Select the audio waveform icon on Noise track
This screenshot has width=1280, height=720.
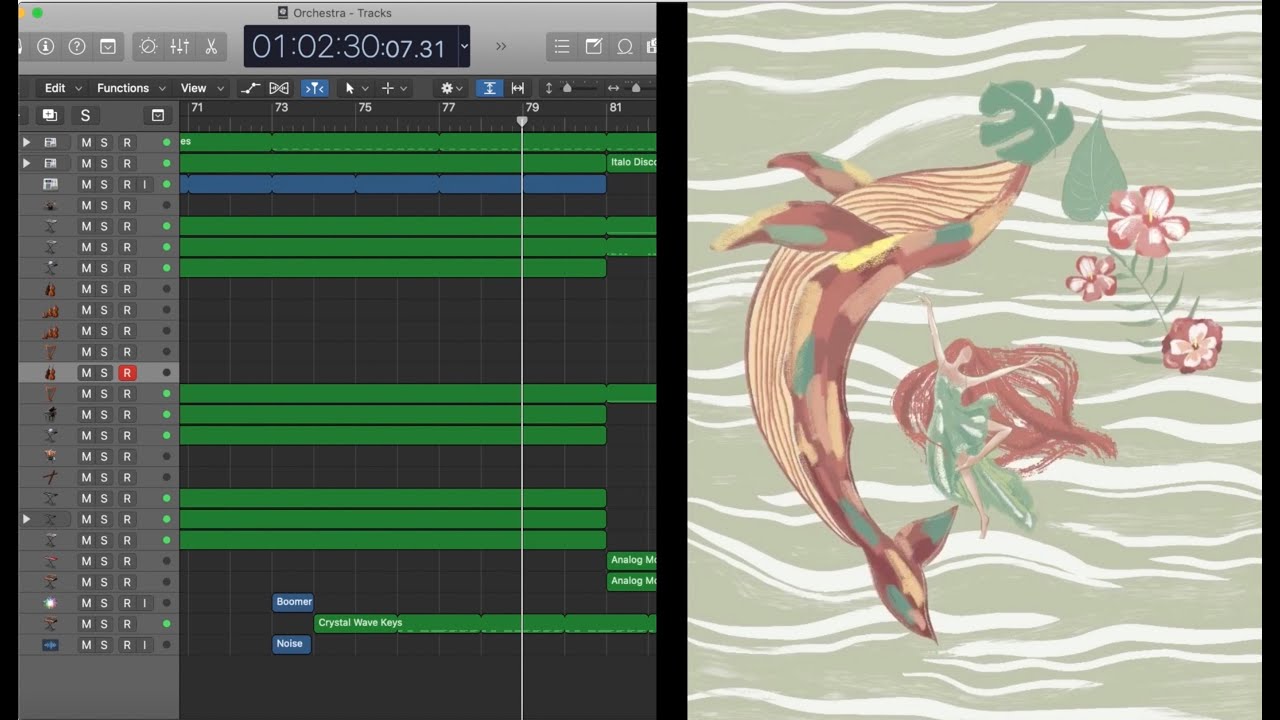coord(50,645)
